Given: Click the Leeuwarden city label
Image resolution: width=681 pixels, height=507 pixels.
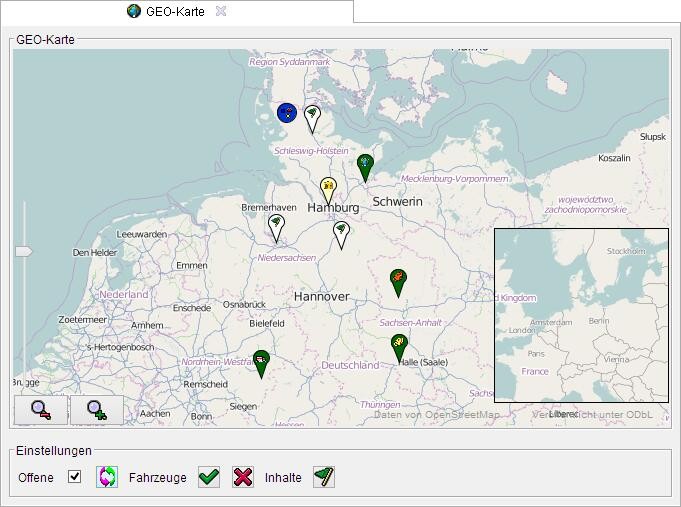Looking at the screenshot, I should (142, 234).
